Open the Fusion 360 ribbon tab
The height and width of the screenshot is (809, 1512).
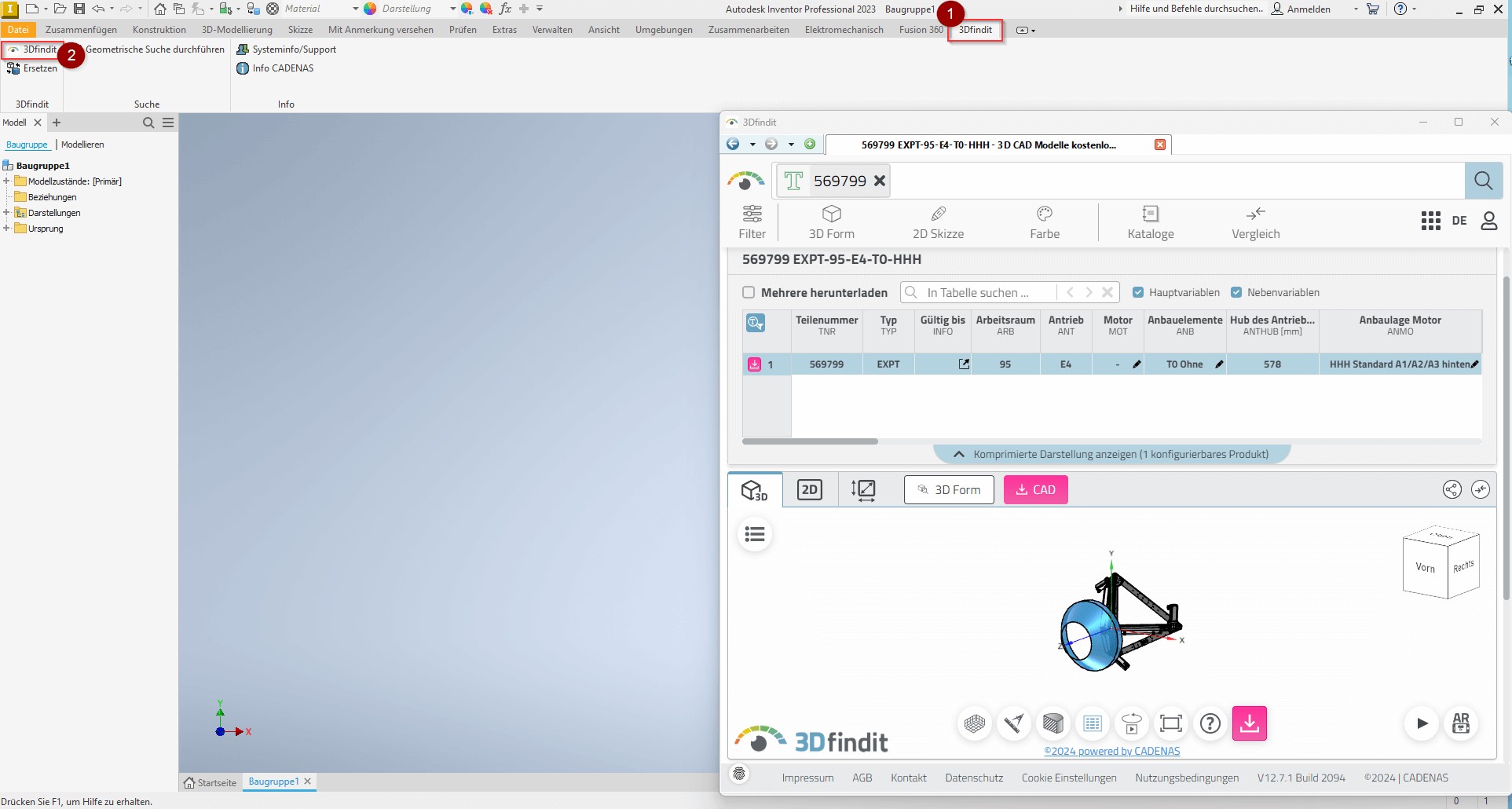[919, 30]
